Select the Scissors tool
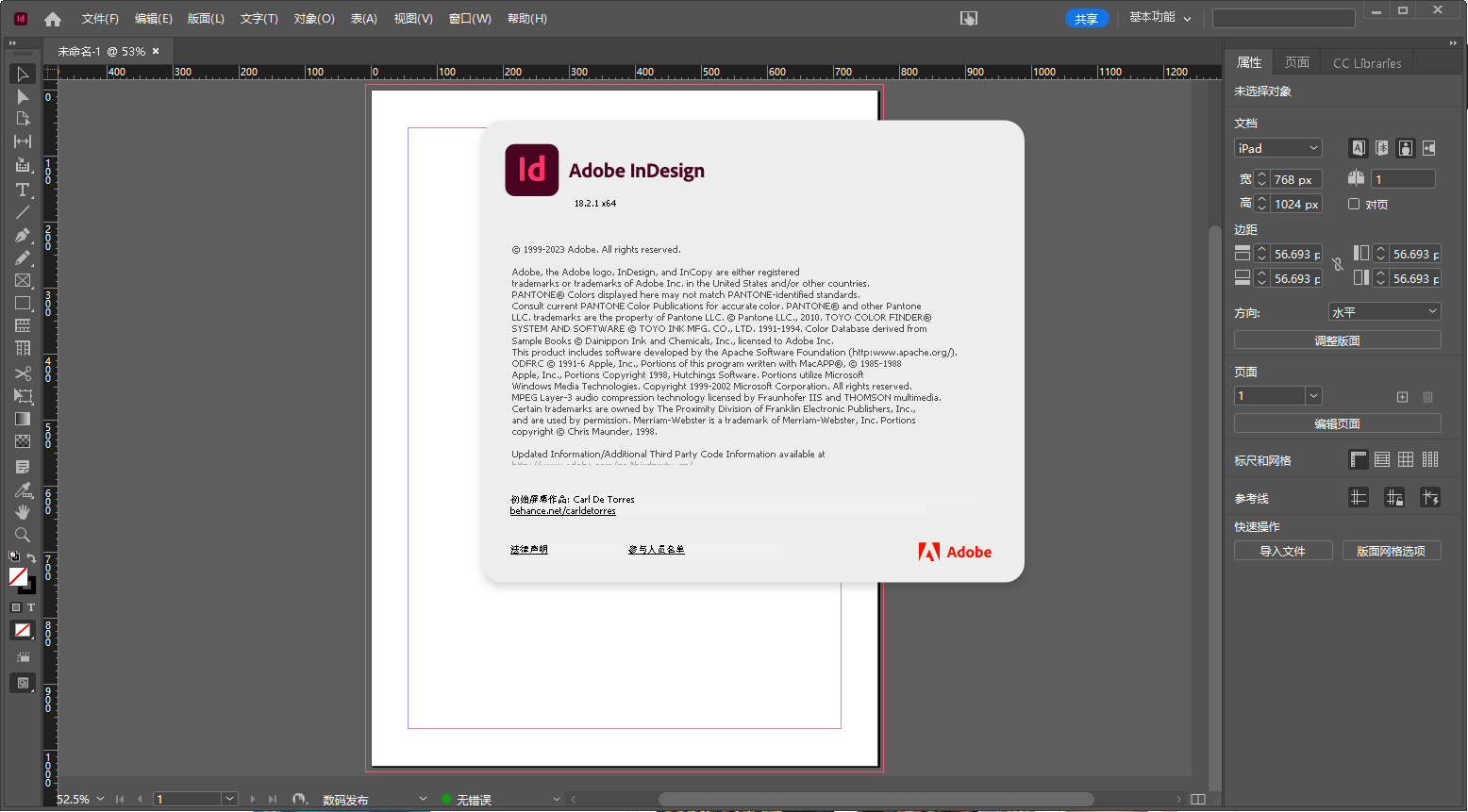This screenshot has height=812, width=1468. 23,373
